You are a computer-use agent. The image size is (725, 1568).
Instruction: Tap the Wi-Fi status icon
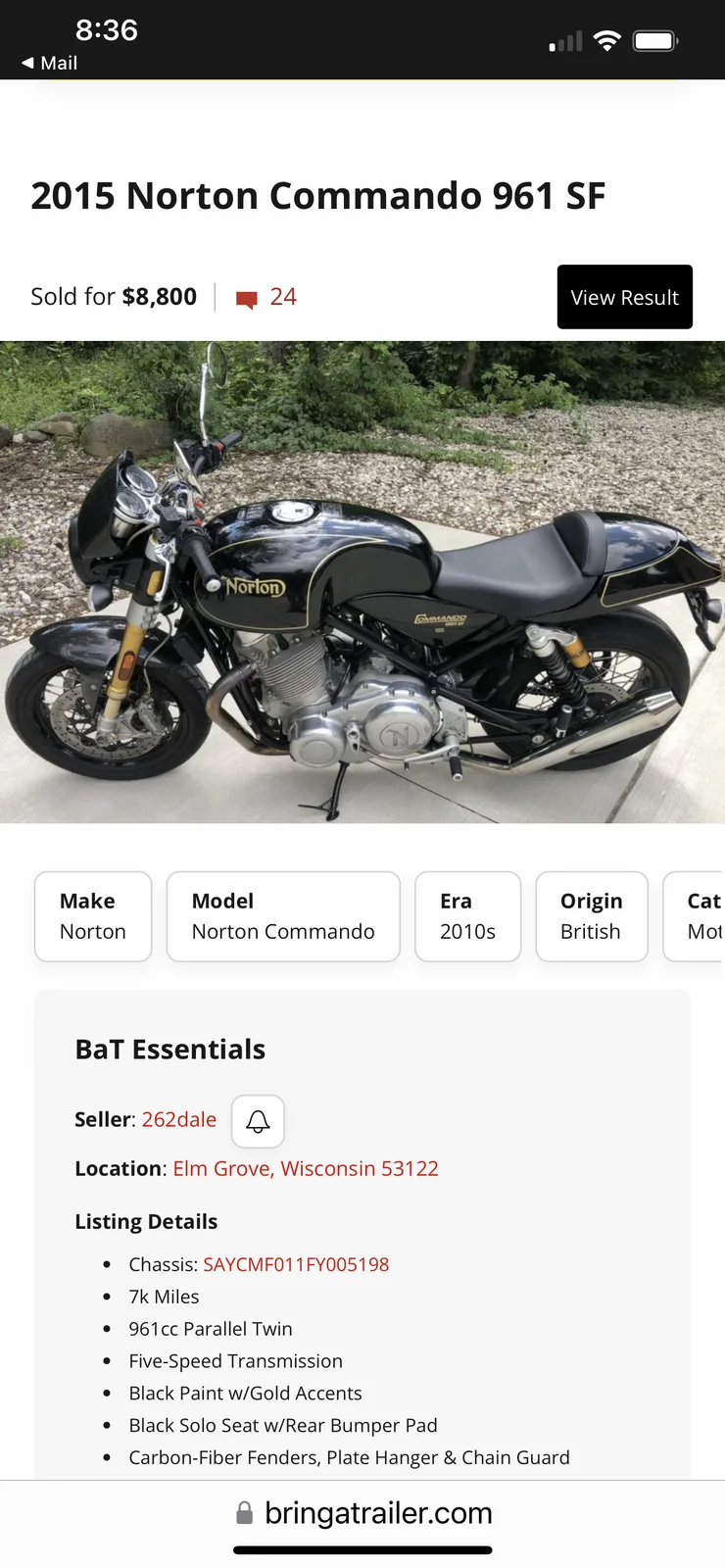tap(607, 41)
